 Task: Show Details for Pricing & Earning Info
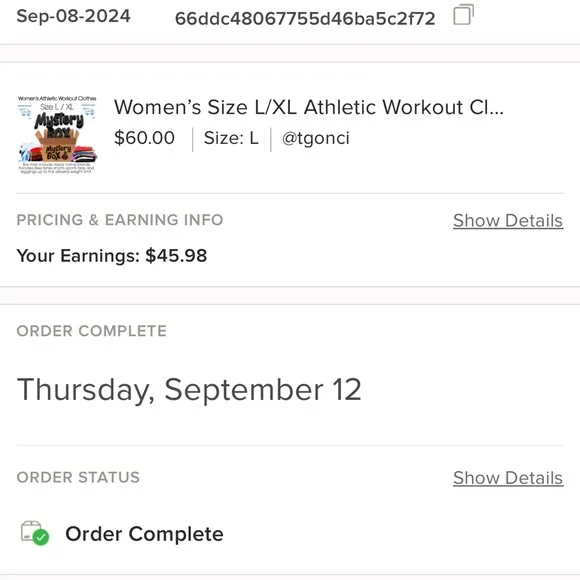[508, 221]
